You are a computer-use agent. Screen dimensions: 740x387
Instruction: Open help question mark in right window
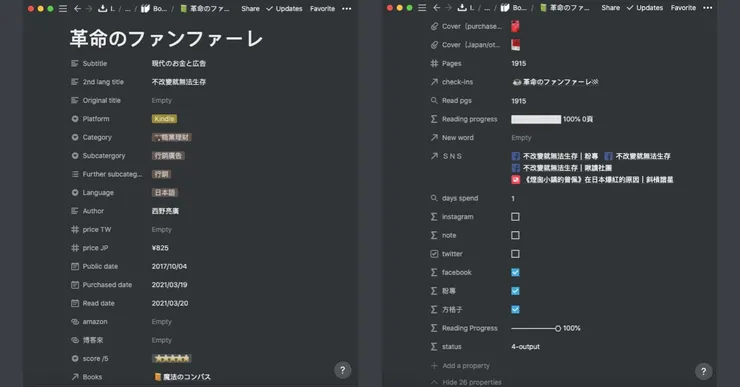point(703,371)
